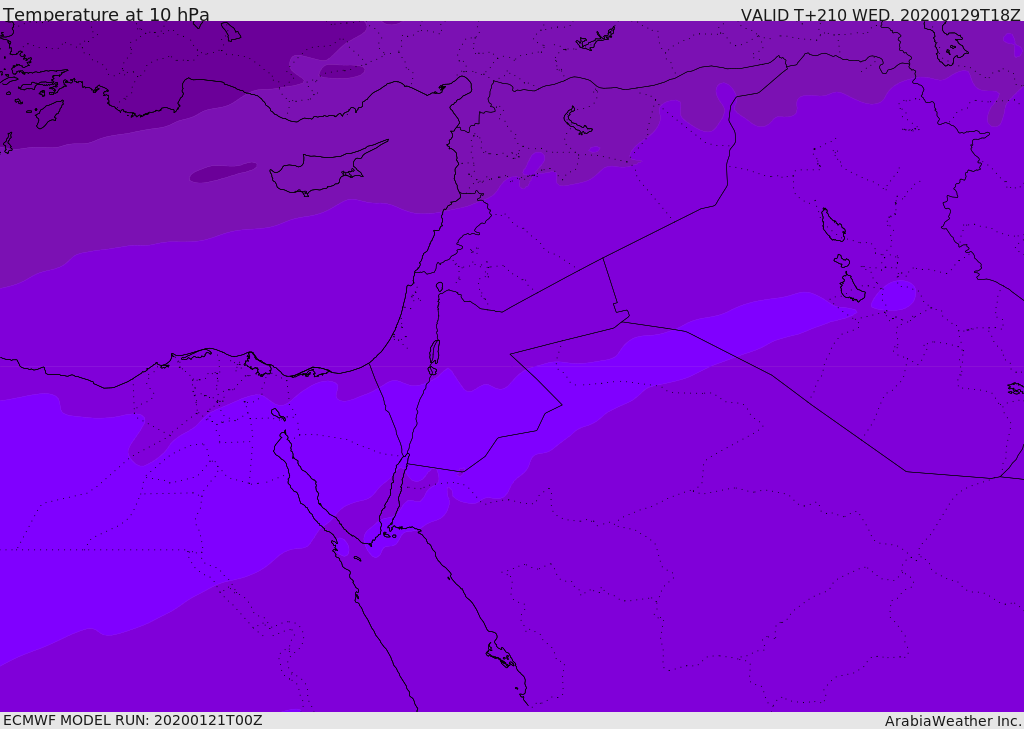Click the island of Cyprus on the map
This screenshot has width=1024, height=729.
(327, 170)
